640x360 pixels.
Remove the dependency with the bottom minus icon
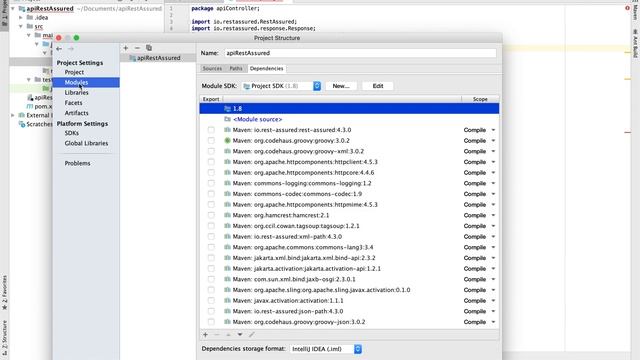click(217, 335)
